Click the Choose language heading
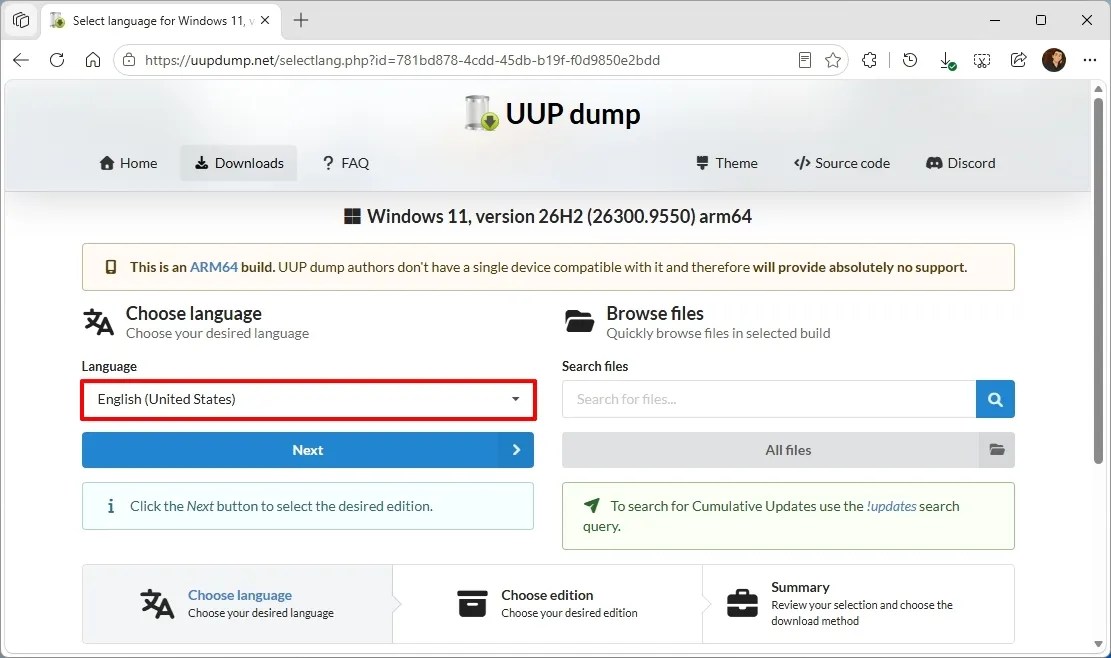The height and width of the screenshot is (658, 1111). click(193, 313)
